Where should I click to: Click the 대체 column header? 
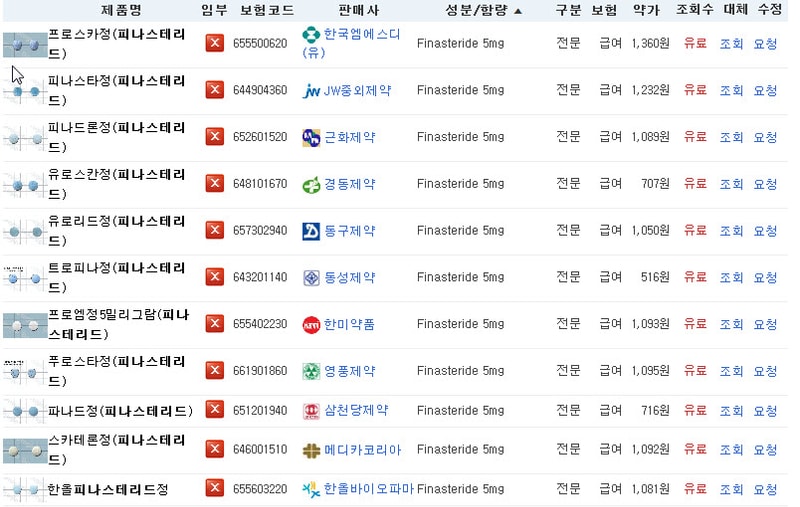coord(735,9)
